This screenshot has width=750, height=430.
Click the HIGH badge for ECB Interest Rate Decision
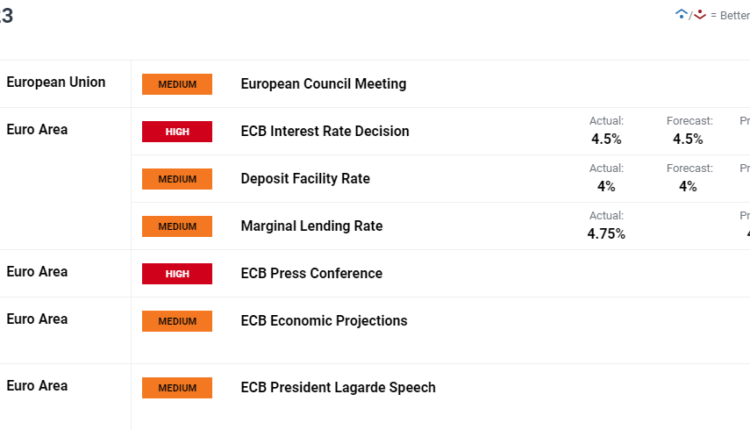pos(177,131)
